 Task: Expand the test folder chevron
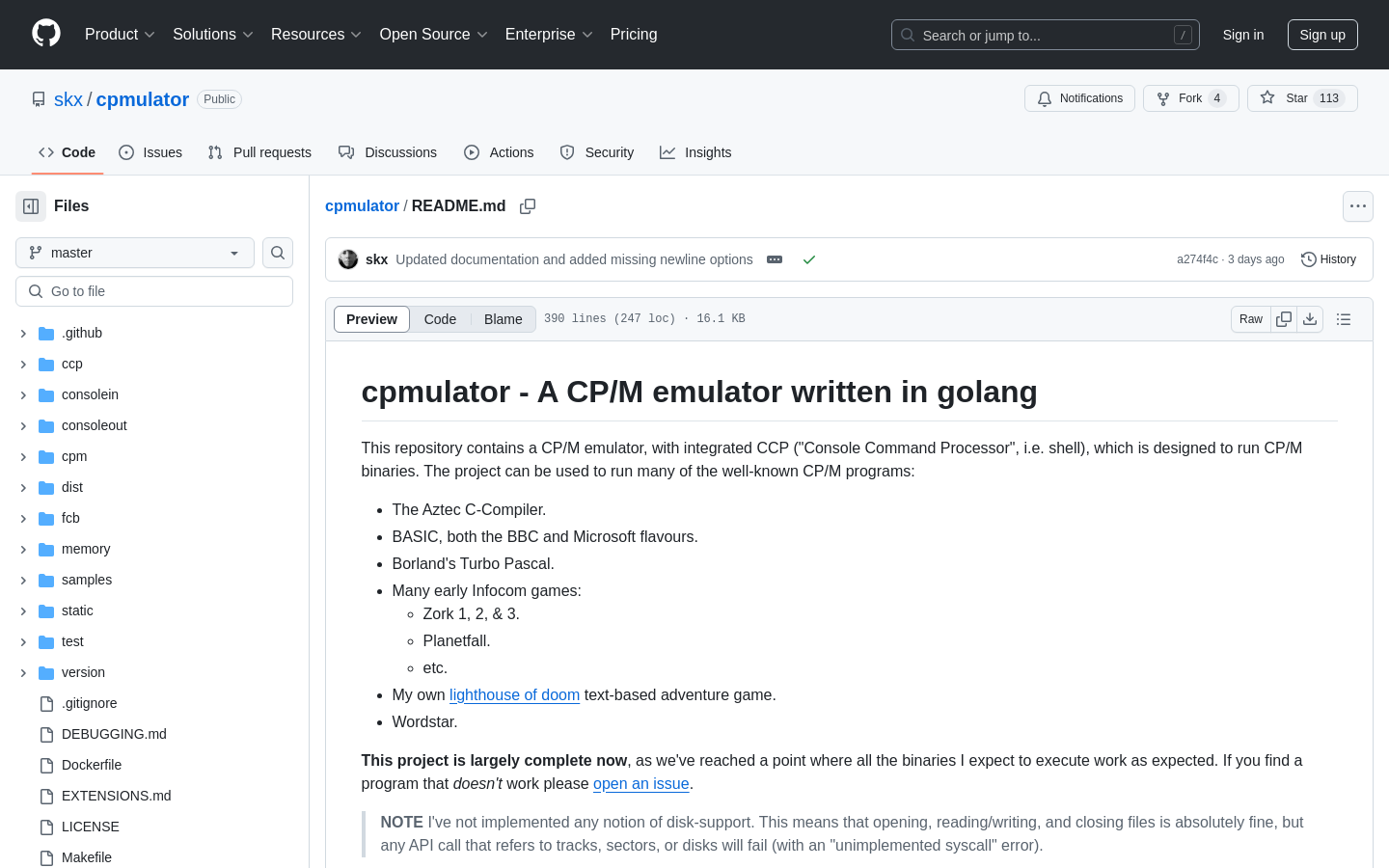[23, 641]
